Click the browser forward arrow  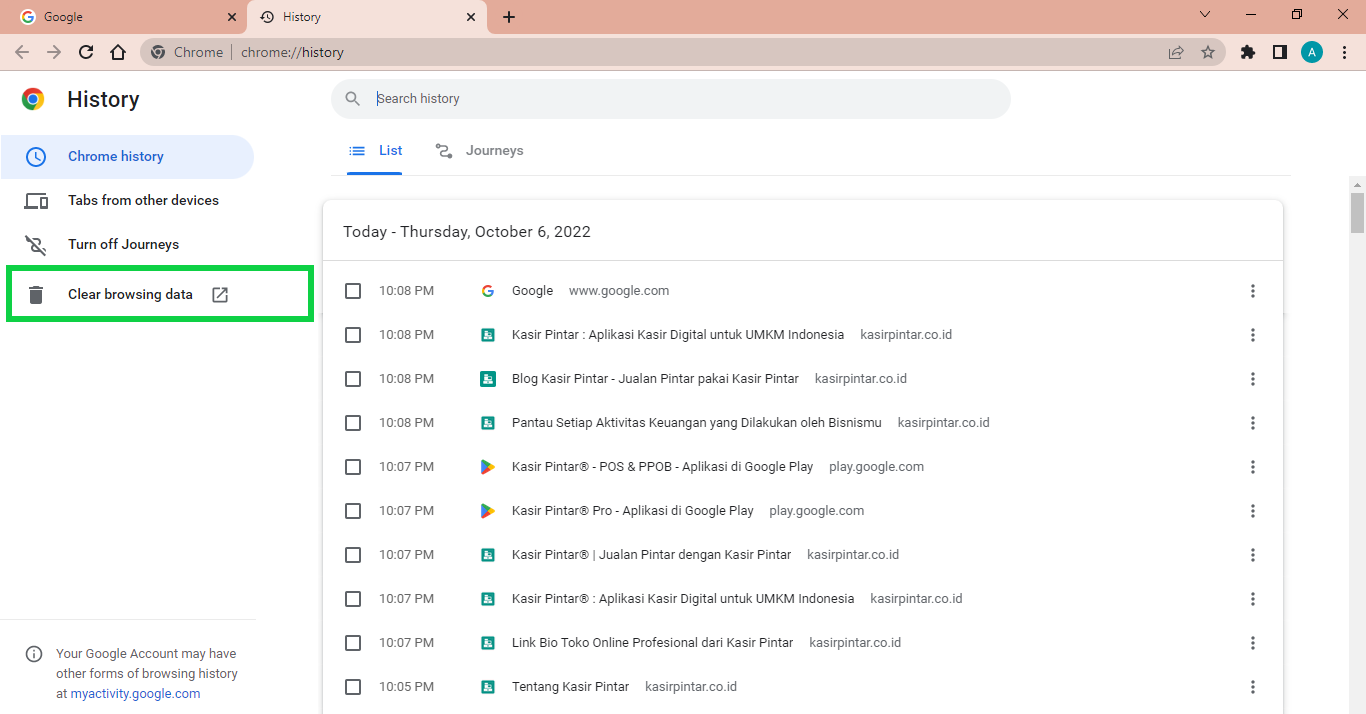(54, 52)
